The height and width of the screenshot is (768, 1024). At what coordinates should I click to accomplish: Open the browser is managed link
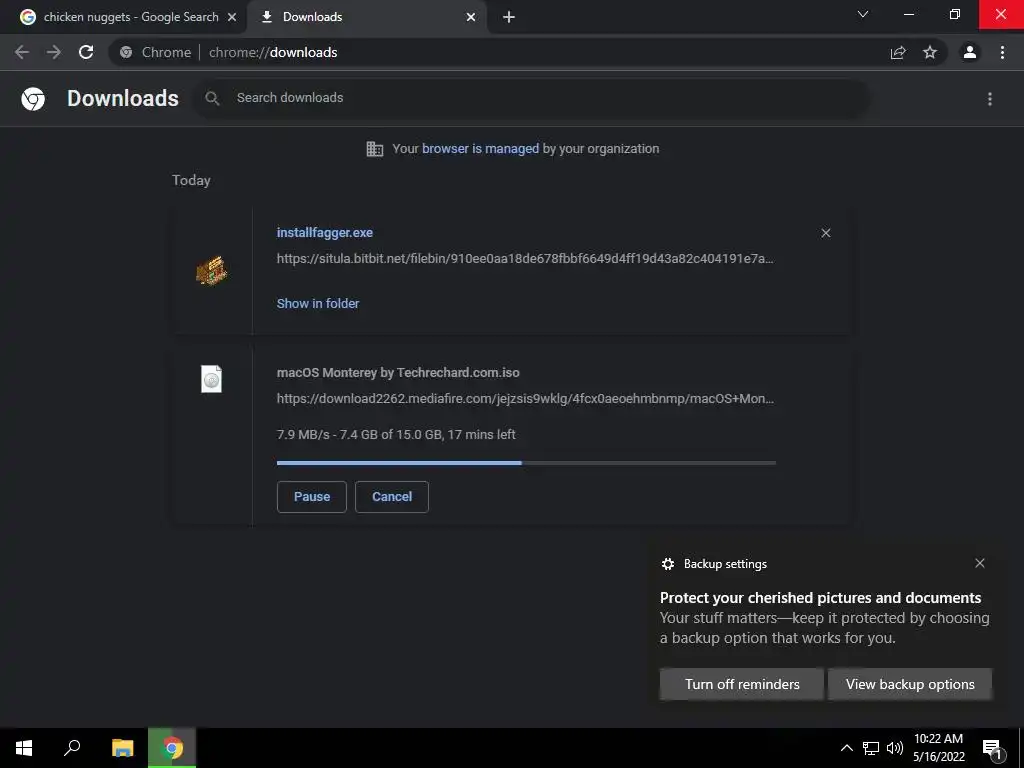(x=481, y=149)
